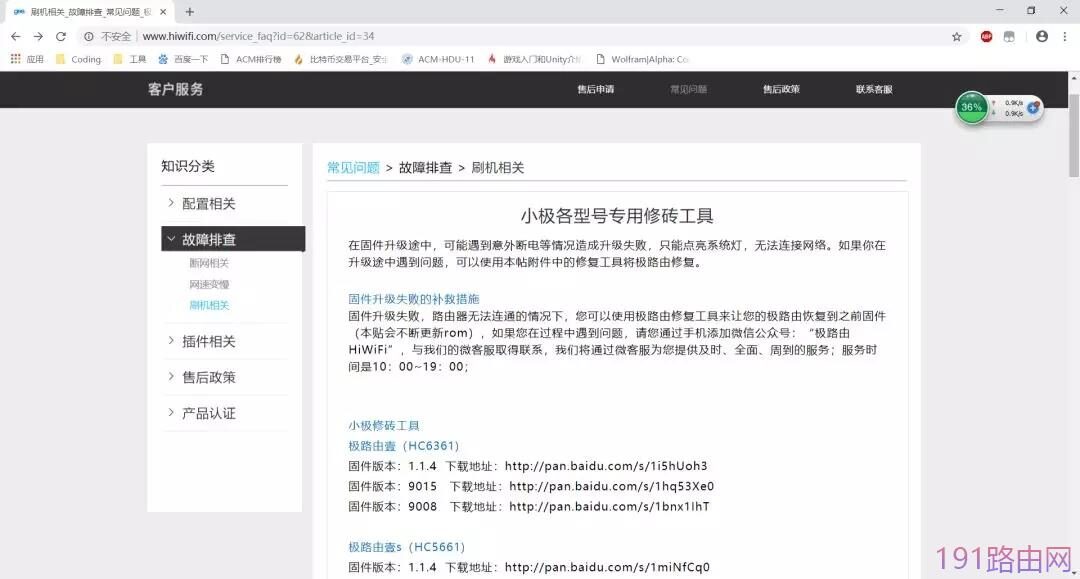Close the current browser tab
This screenshot has height=579, width=1080.
[x=163, y=12]
